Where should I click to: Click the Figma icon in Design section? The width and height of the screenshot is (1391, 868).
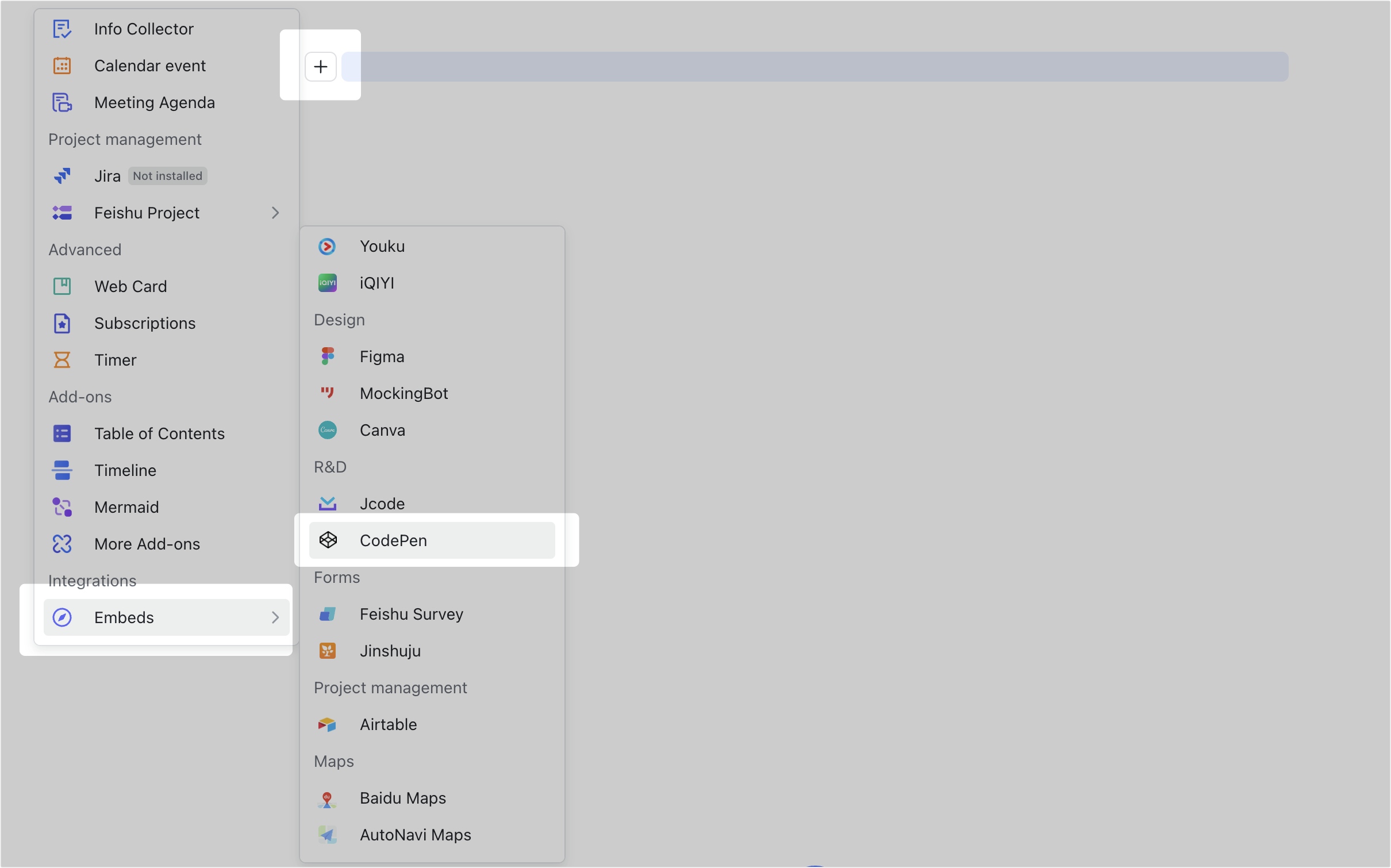327,356
